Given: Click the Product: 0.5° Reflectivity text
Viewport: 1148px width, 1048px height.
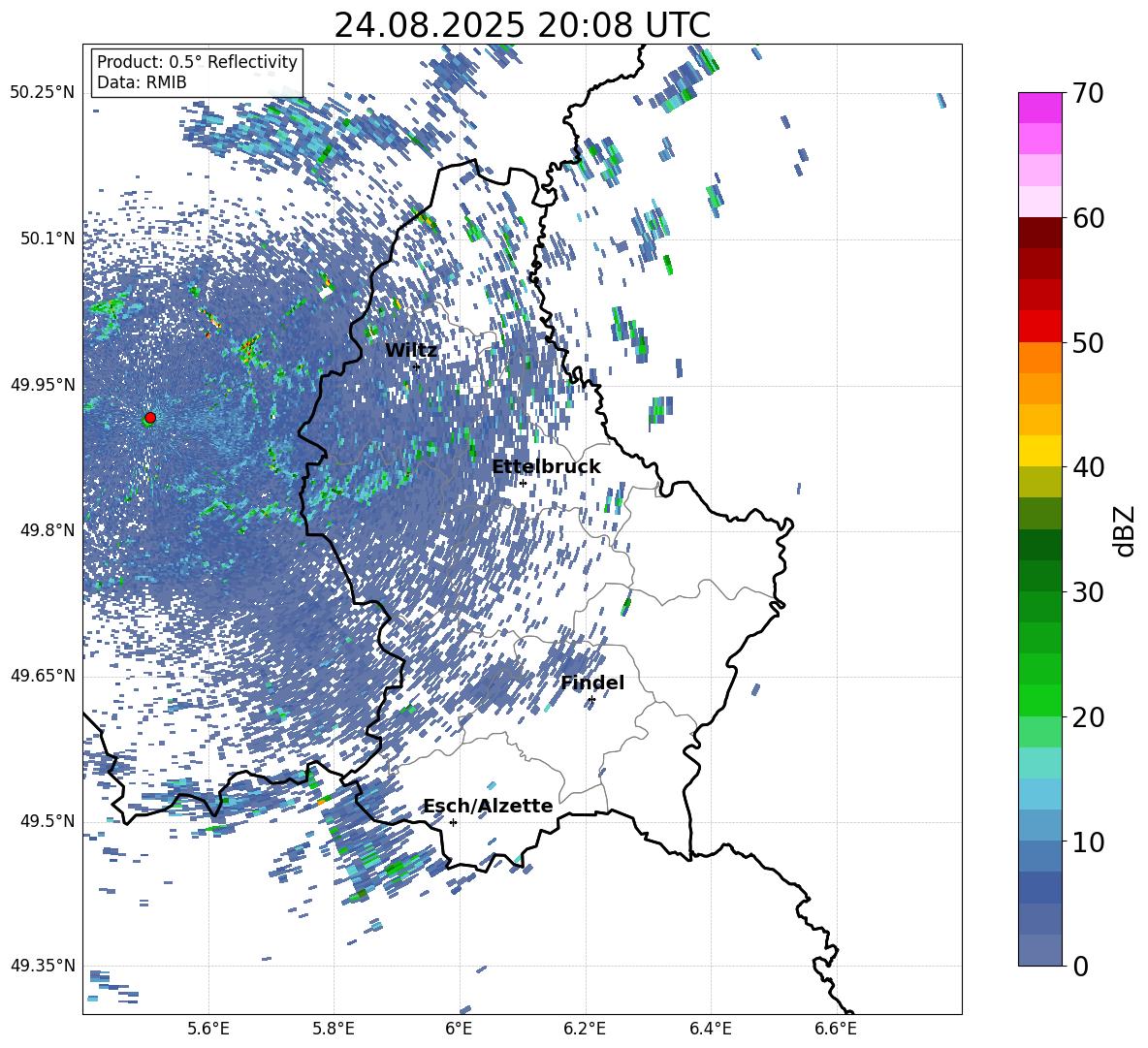Looking at the screenshot, I should 197,62.
